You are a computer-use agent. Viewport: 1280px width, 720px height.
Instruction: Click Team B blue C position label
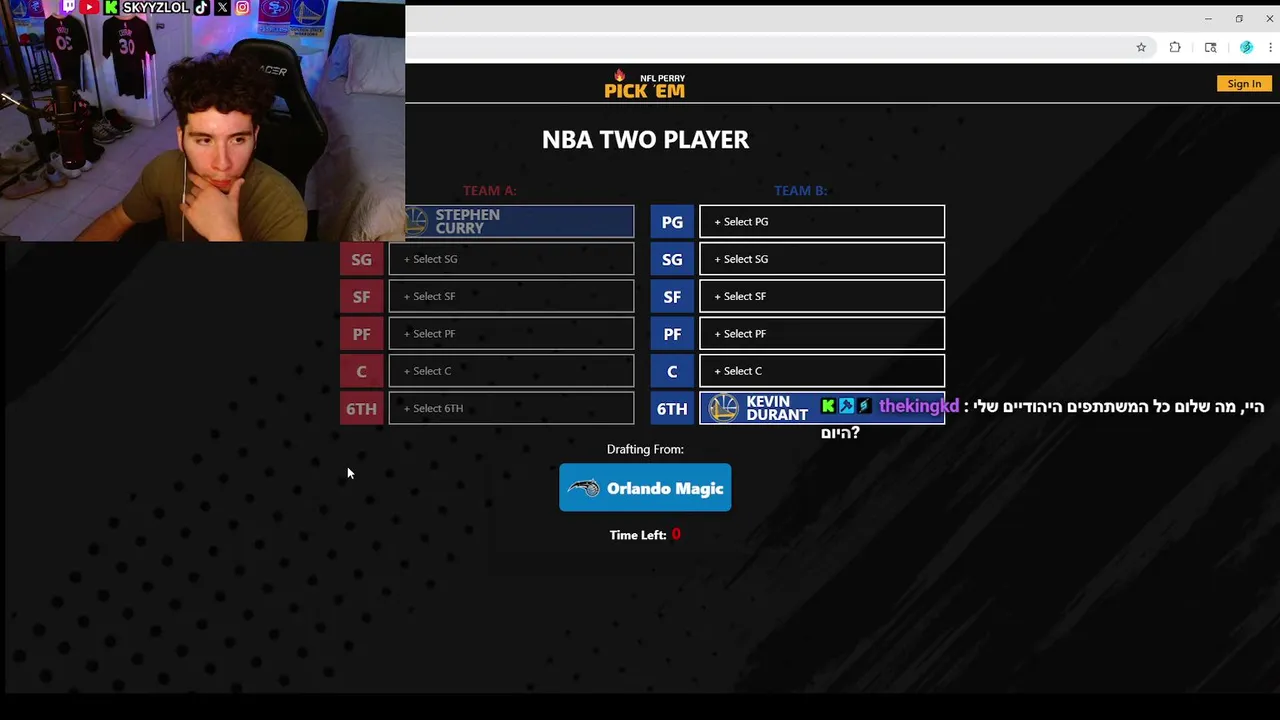point(672,371)
